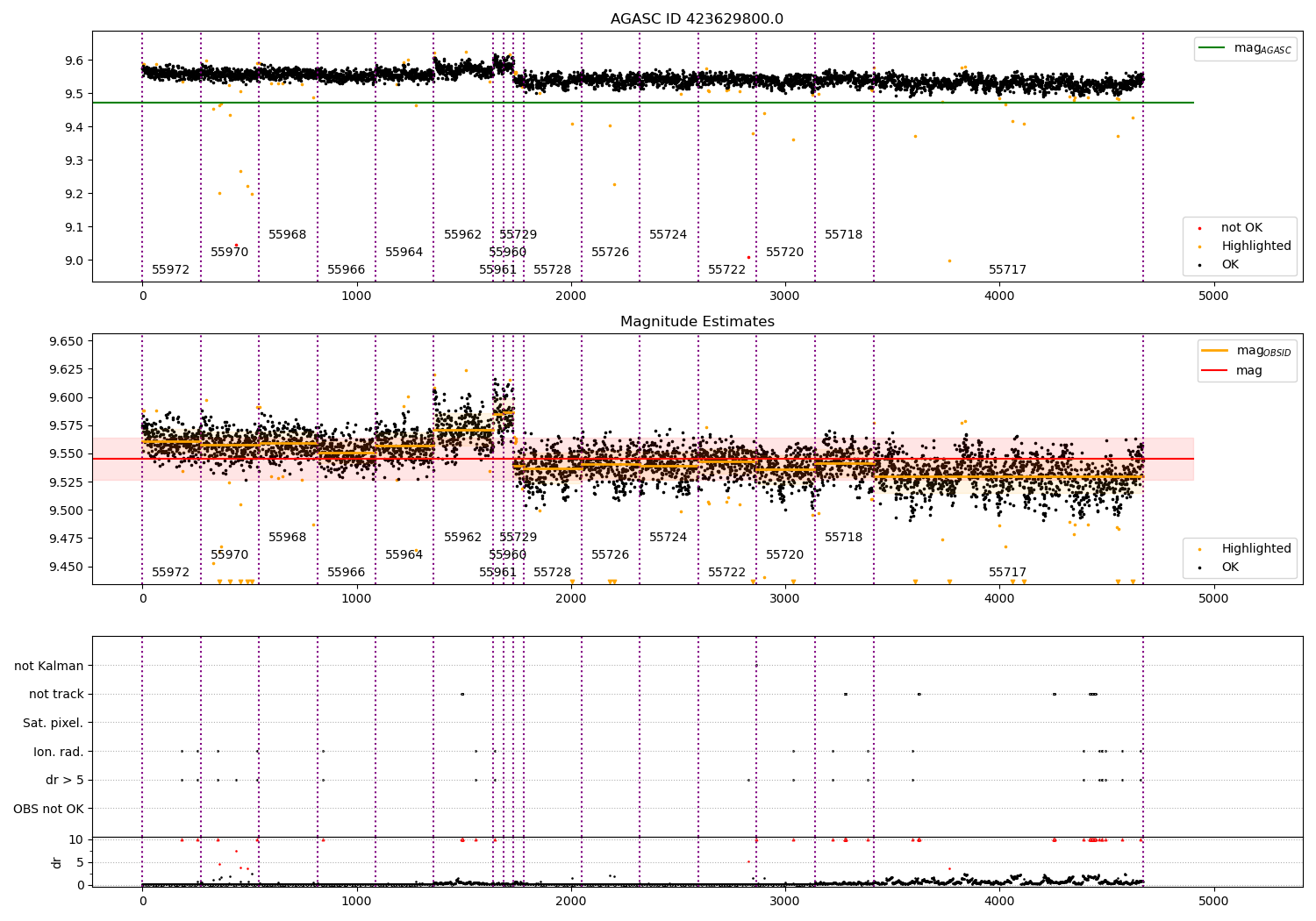Select OBSID label 55729 in the top plot
1316x921 pixels.
(519, 235)
